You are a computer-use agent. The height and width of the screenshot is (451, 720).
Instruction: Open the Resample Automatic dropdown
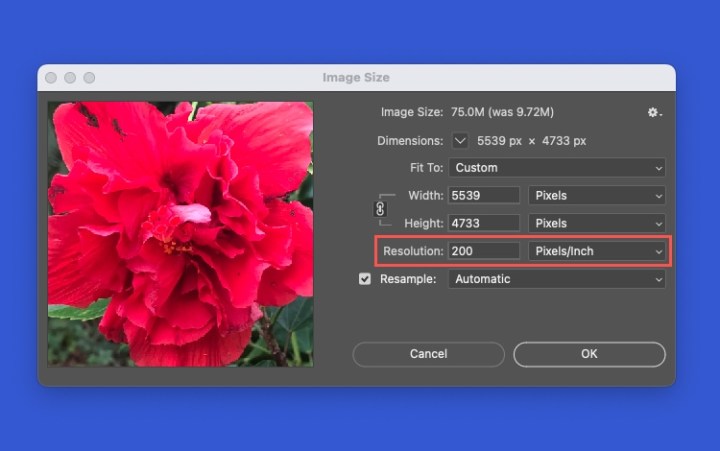click(x=557, y=279)
